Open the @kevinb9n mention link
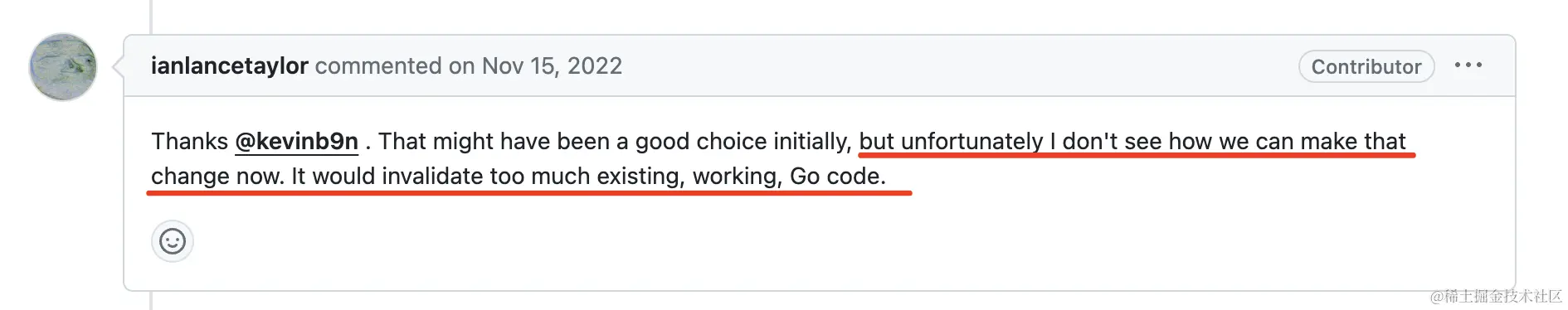The height and width of the screenshot is (310, 1568). (x=296, y=142)
